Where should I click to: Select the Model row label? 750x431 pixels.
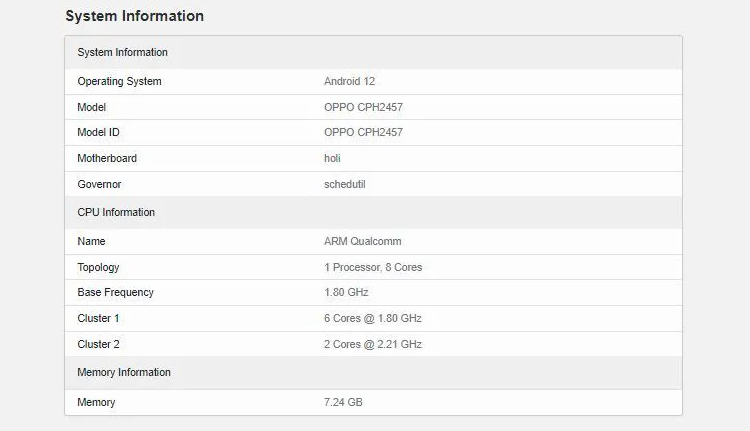point(91,107)
